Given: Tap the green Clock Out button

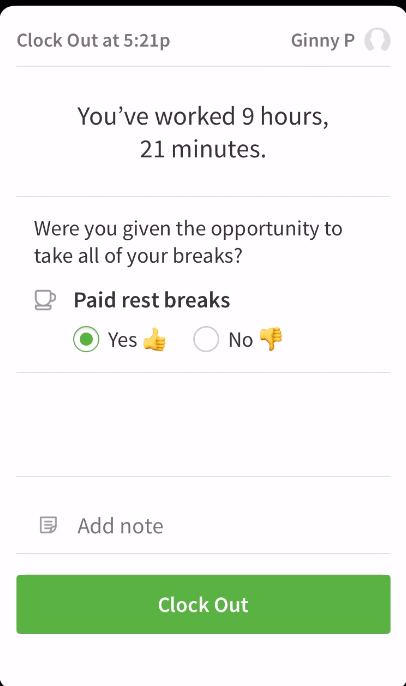Looking at the screenshot, I should point(203,604).
